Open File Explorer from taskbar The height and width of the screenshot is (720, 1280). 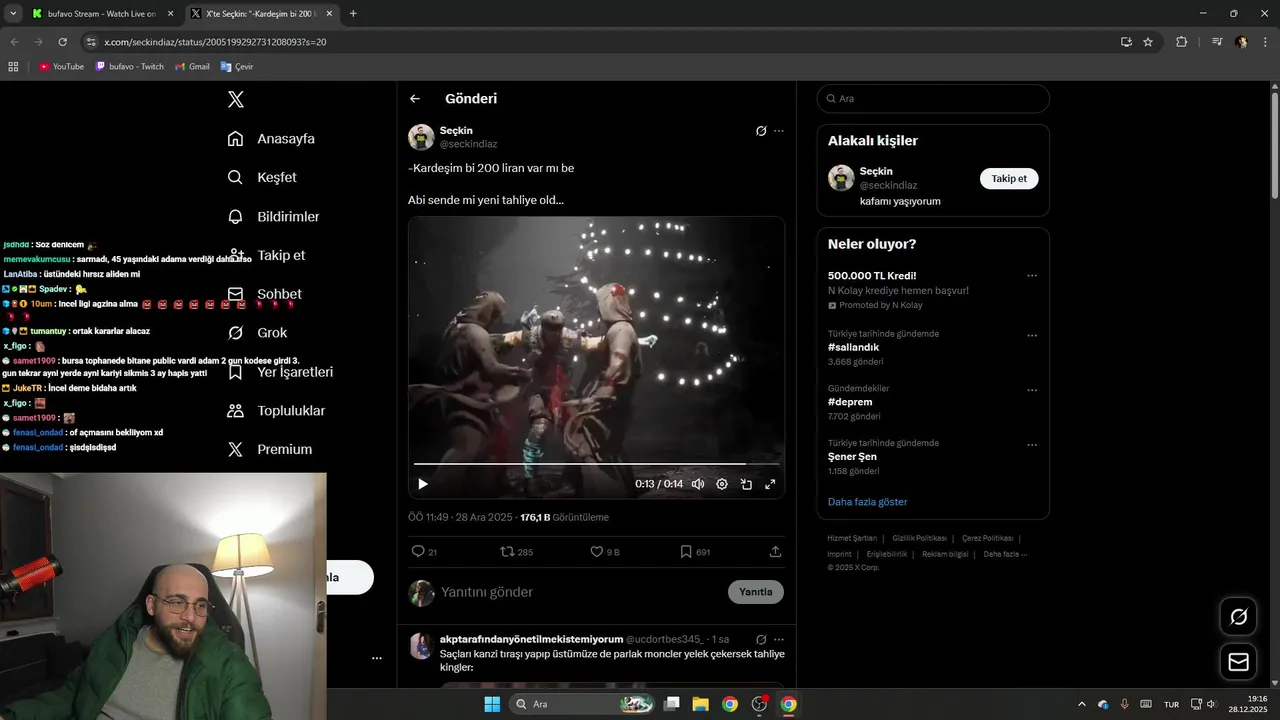700,704
